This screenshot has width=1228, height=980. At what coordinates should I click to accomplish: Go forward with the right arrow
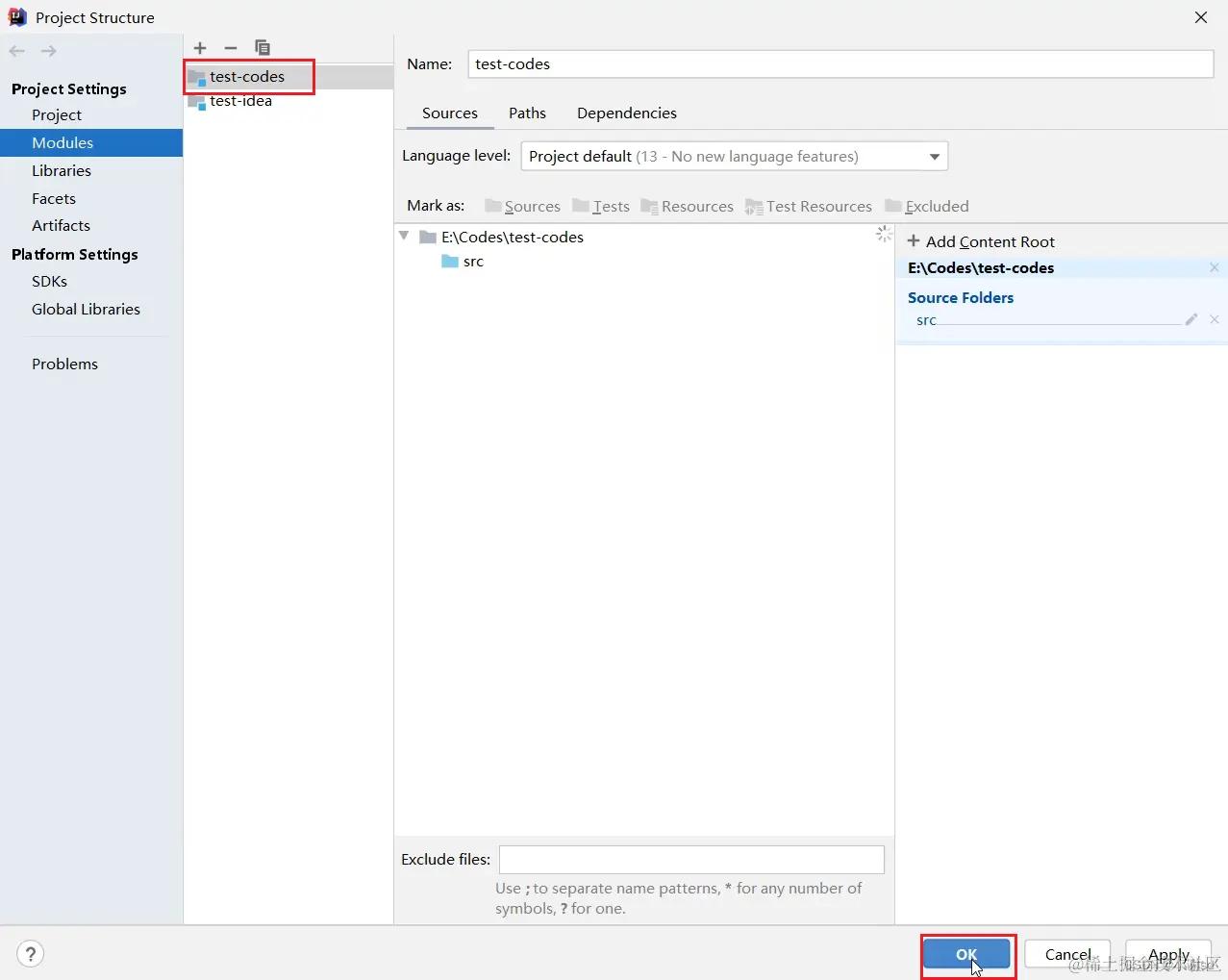point(49,51)
